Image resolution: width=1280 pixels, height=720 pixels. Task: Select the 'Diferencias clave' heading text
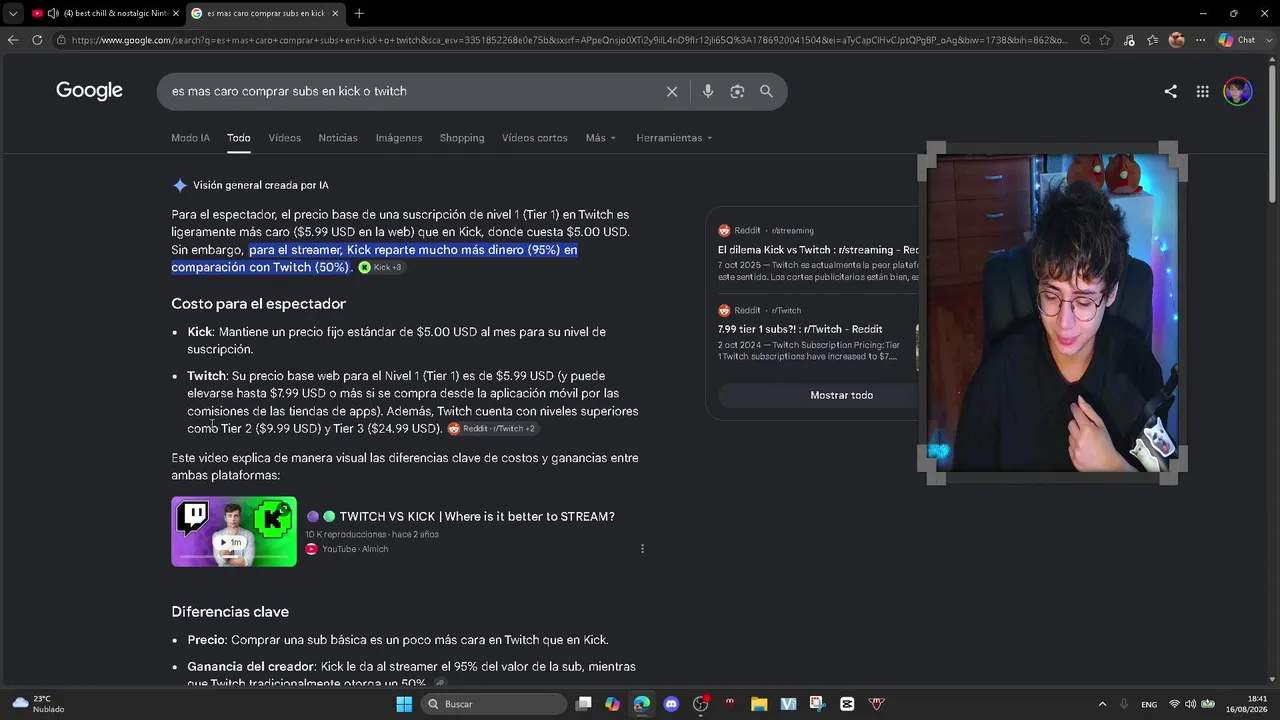coord(230,612)
